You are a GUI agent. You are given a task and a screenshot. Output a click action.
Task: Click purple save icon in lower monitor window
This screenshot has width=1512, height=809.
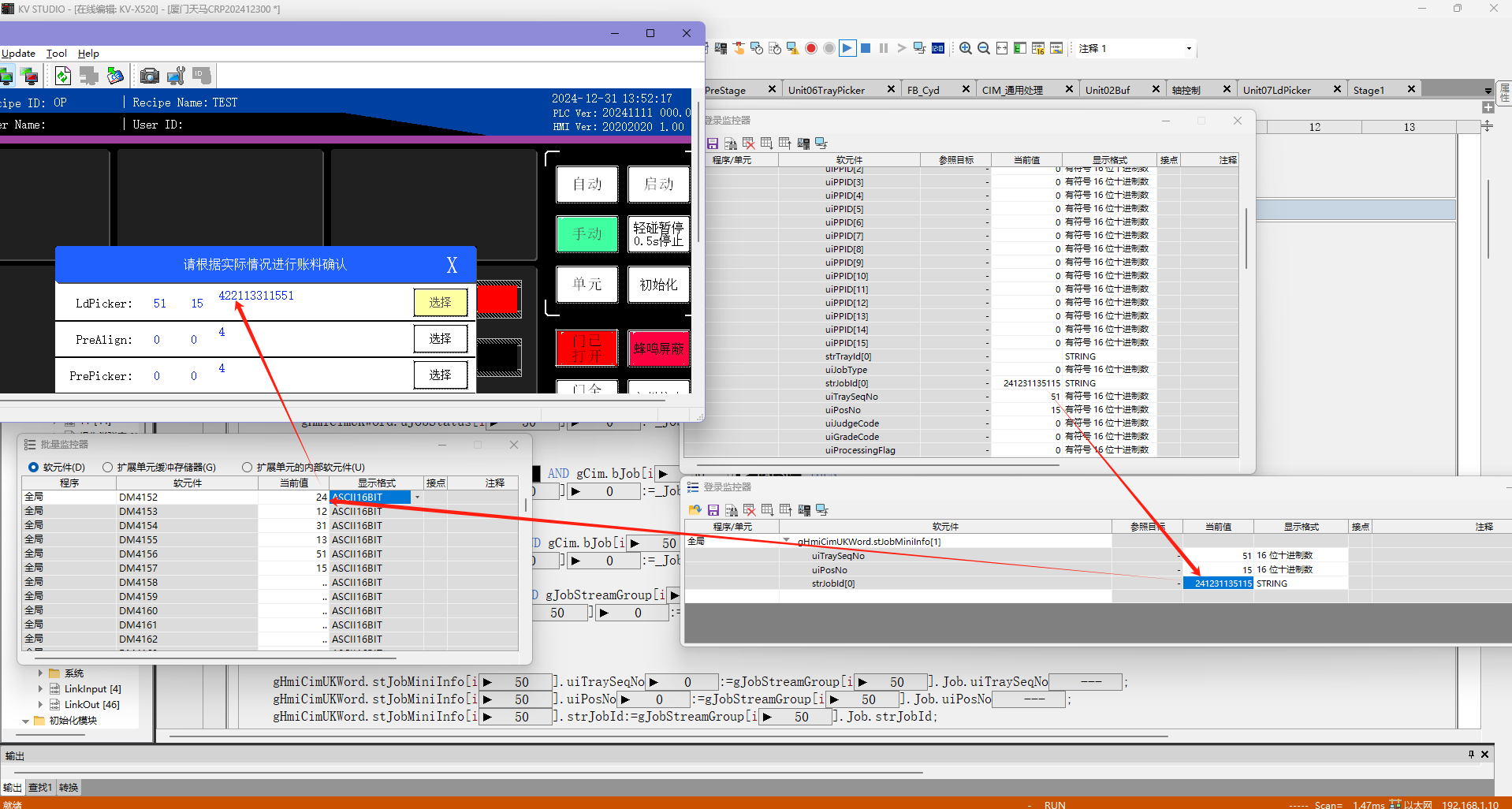713,510
